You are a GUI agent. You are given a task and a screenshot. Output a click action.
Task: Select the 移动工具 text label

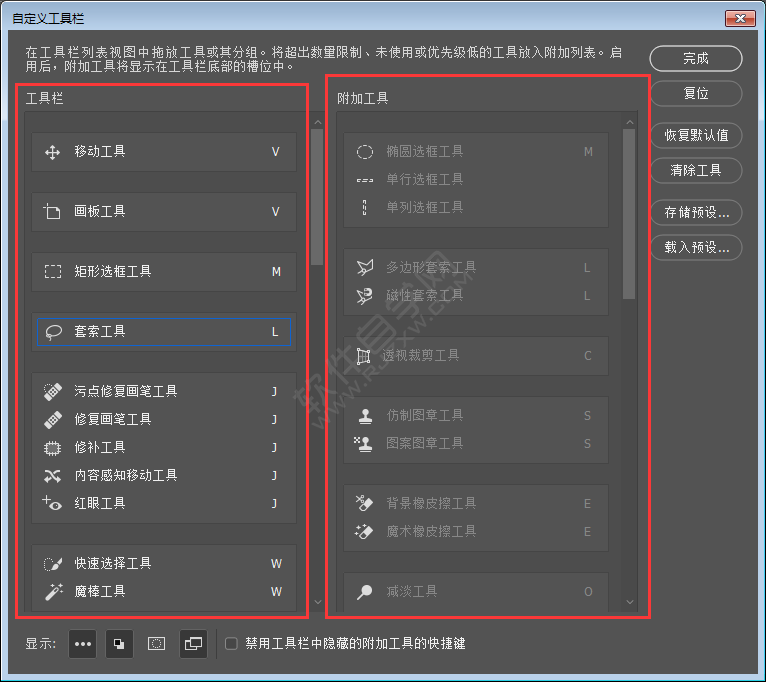pos(100,152)
